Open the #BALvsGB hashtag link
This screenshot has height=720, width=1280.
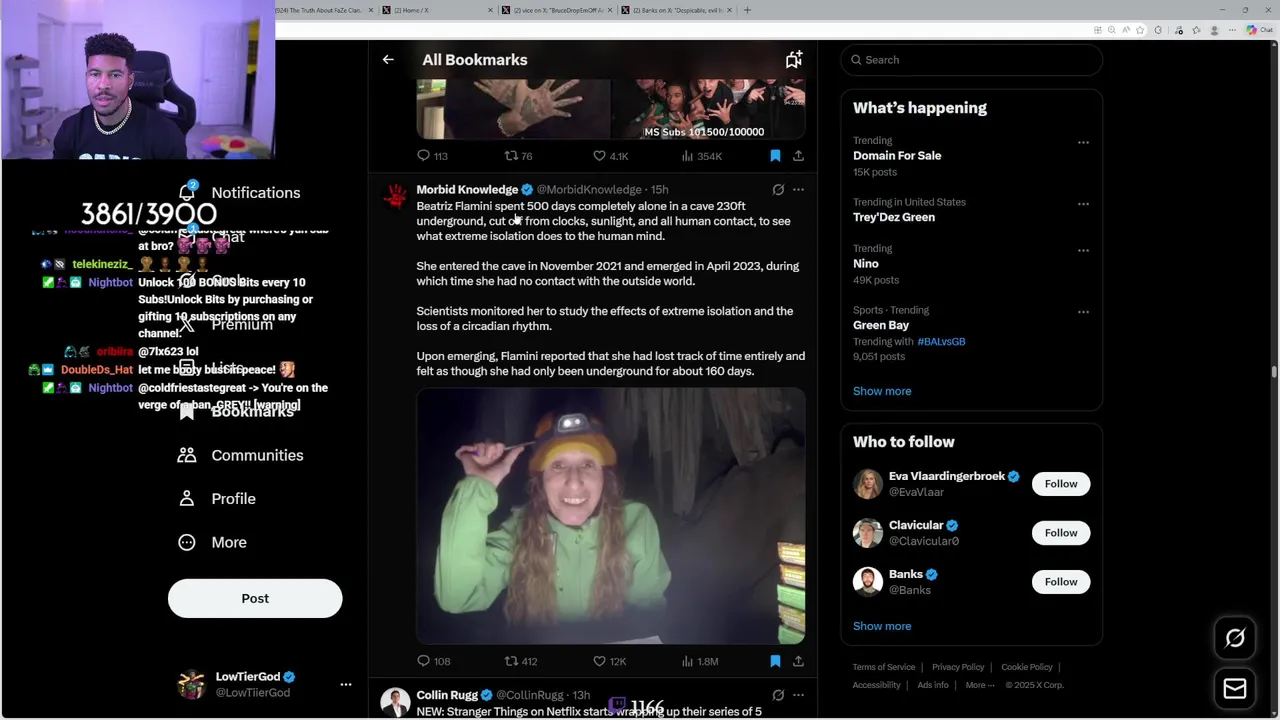tap(941, 341)
